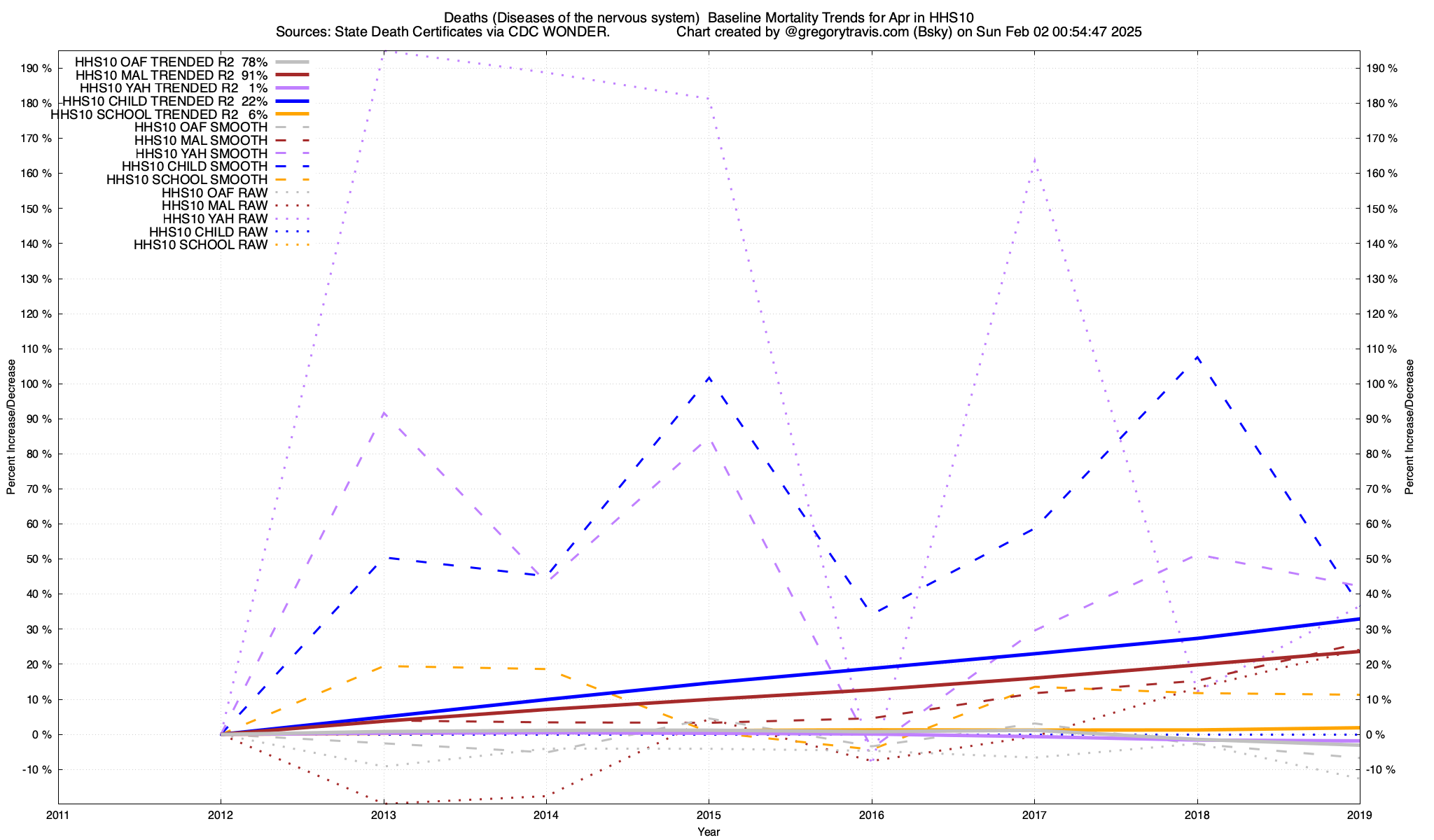Click the left 'Percent Increase/Decrease' axis title
The image size is (1434, 840).
11,427
